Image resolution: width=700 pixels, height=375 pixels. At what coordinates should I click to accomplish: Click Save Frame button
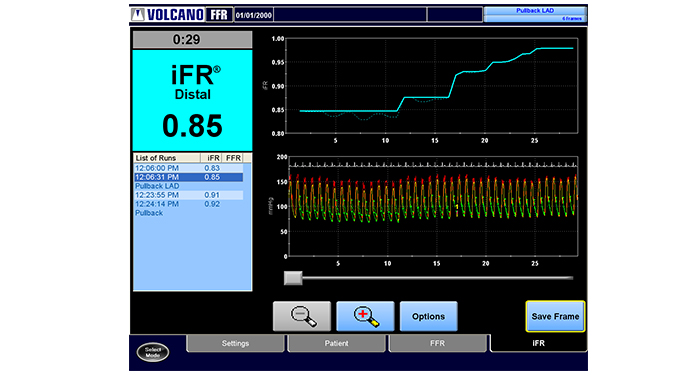(x=555, y=316)
